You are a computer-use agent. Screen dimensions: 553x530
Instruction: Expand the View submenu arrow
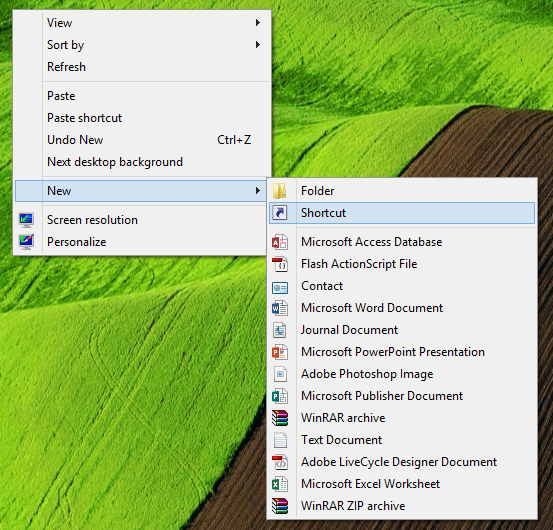click(x=258, y=23)
